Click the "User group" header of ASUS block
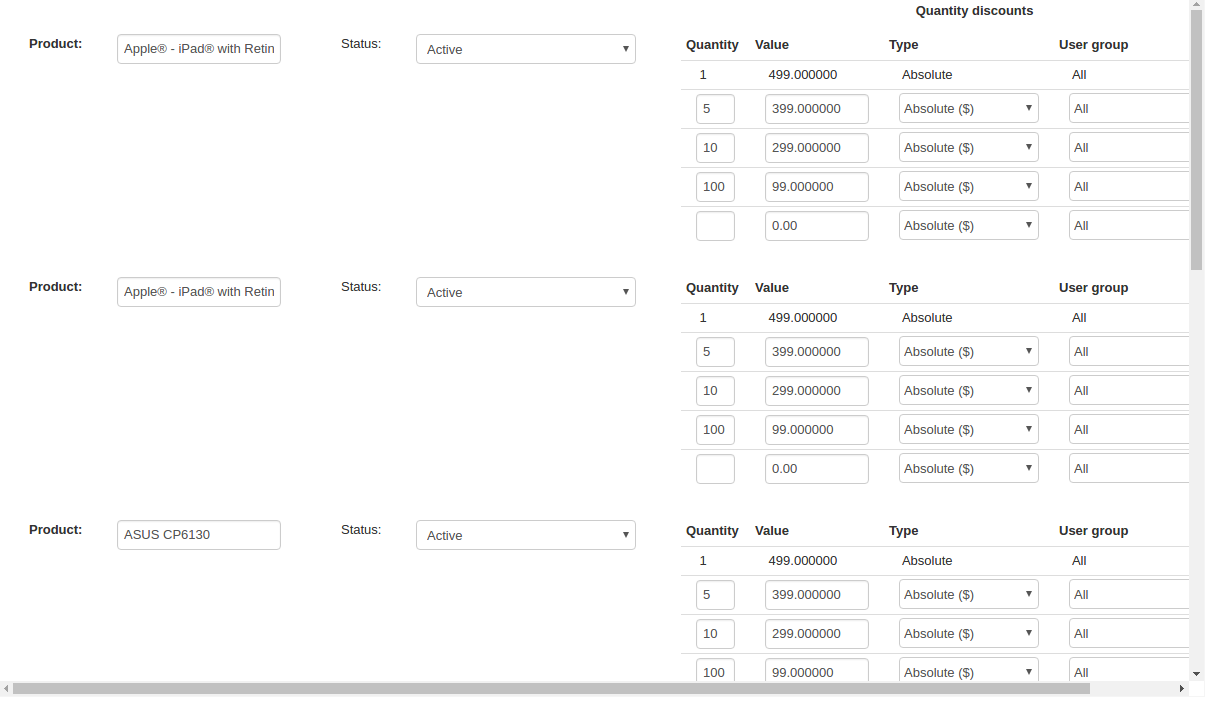 coord(1094,531)
